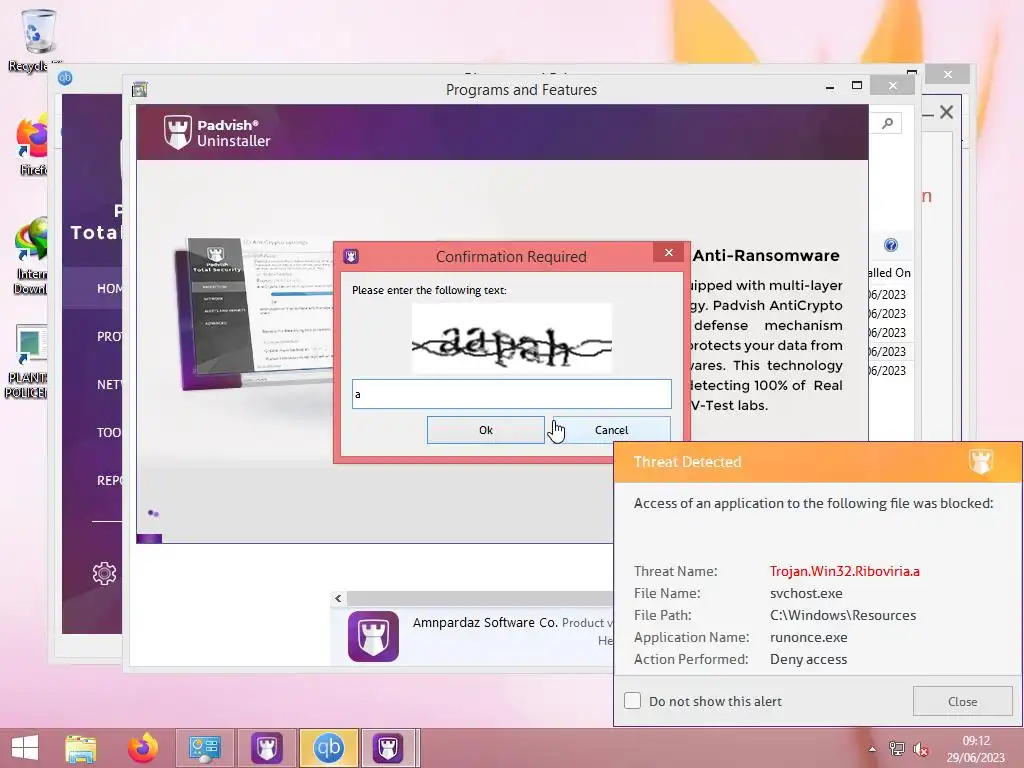Open Control Panel taskbar item
This screenshot has width=1024, height=768.
coord(204,748)
